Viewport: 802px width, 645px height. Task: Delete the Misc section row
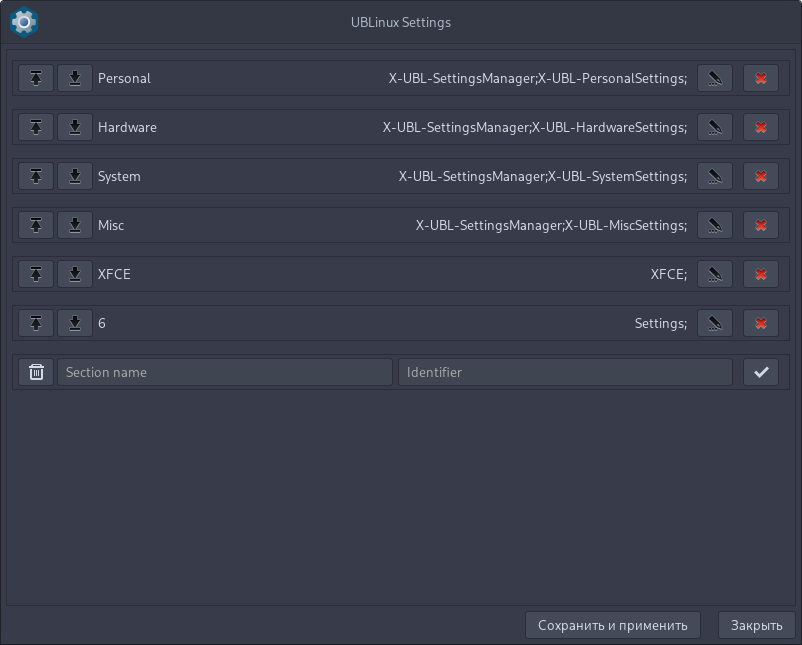[761, 225]
